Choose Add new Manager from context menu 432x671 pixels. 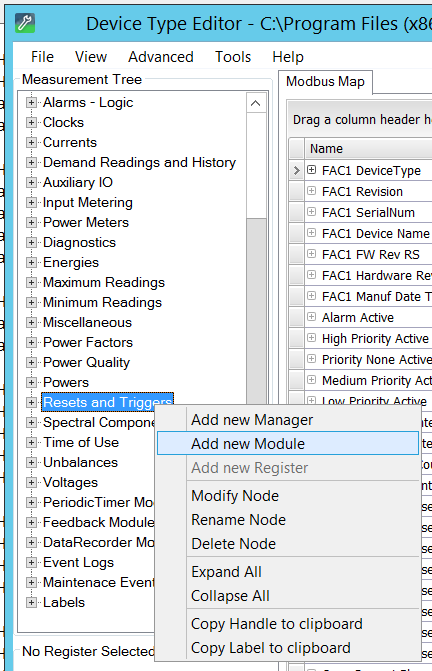(288, 420)
